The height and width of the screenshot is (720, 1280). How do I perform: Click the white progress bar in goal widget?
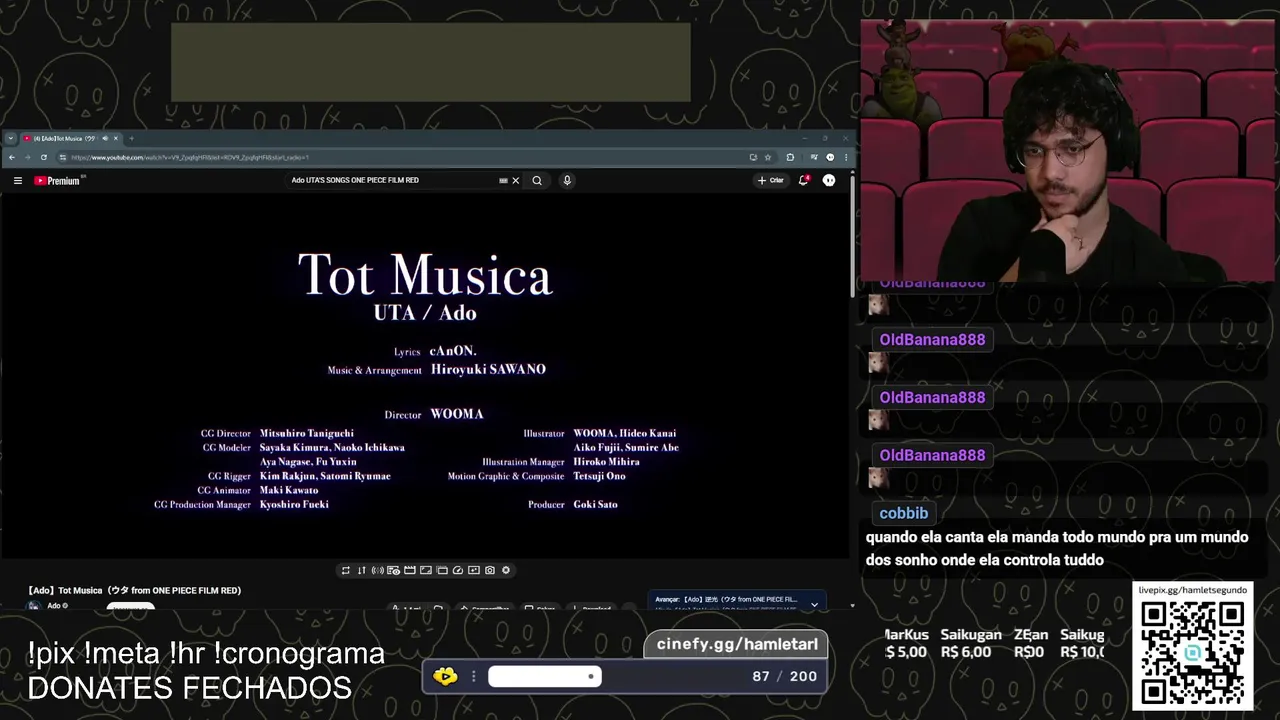point(545,677)
